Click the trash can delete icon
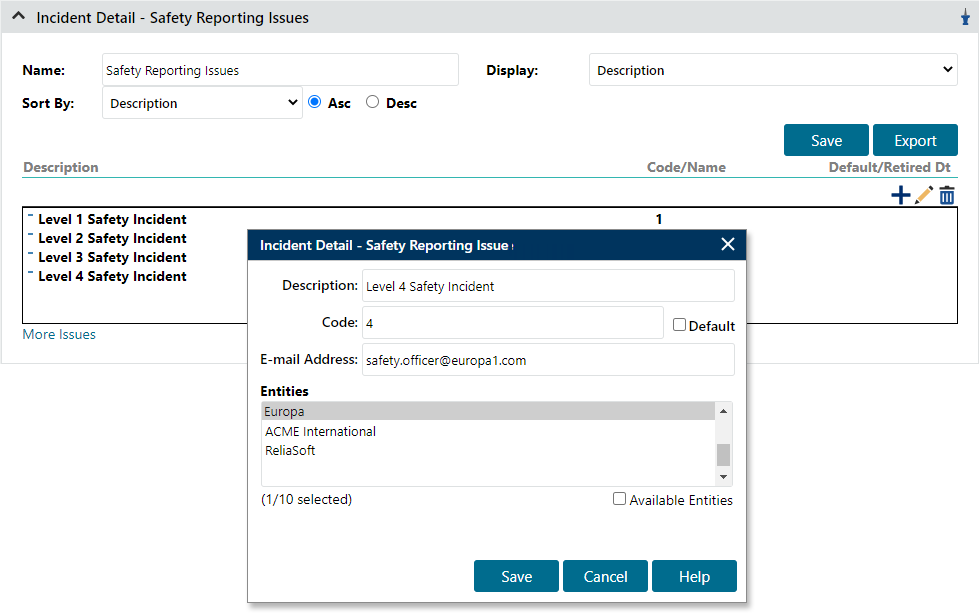979x616 pixels. (947, 196)
